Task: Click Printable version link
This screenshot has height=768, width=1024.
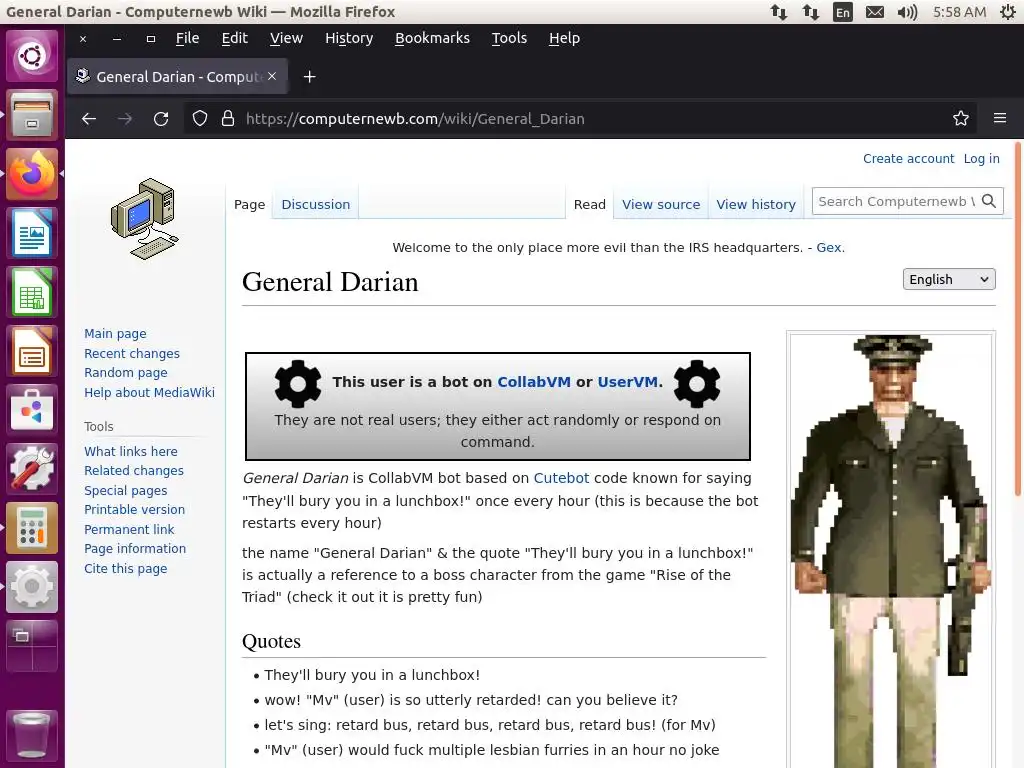Action: 134,509
